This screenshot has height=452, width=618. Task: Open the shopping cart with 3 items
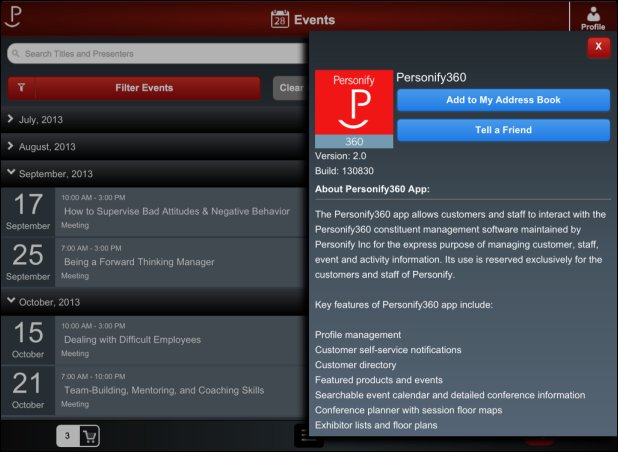point(78,436)
